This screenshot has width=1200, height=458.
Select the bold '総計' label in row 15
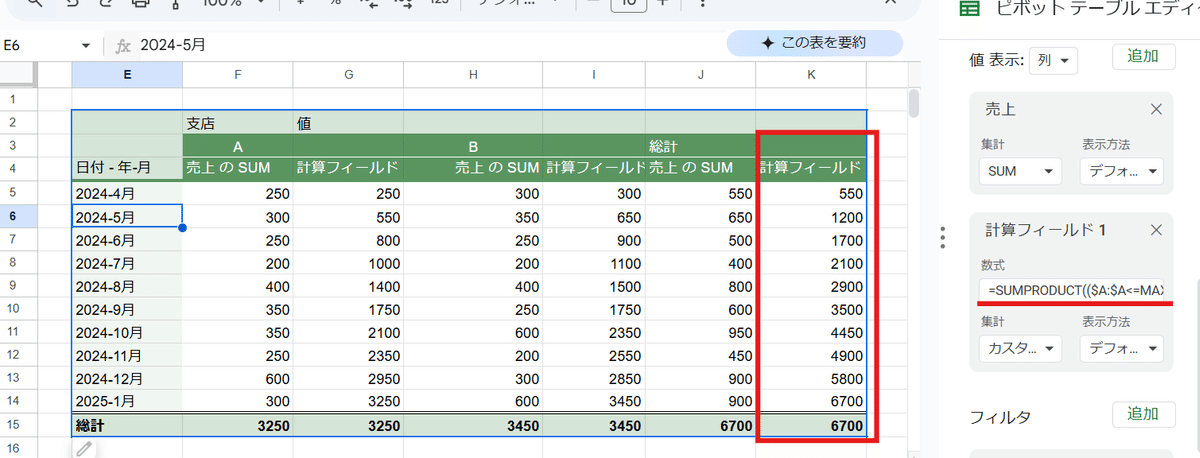click(x=127, y=425)
